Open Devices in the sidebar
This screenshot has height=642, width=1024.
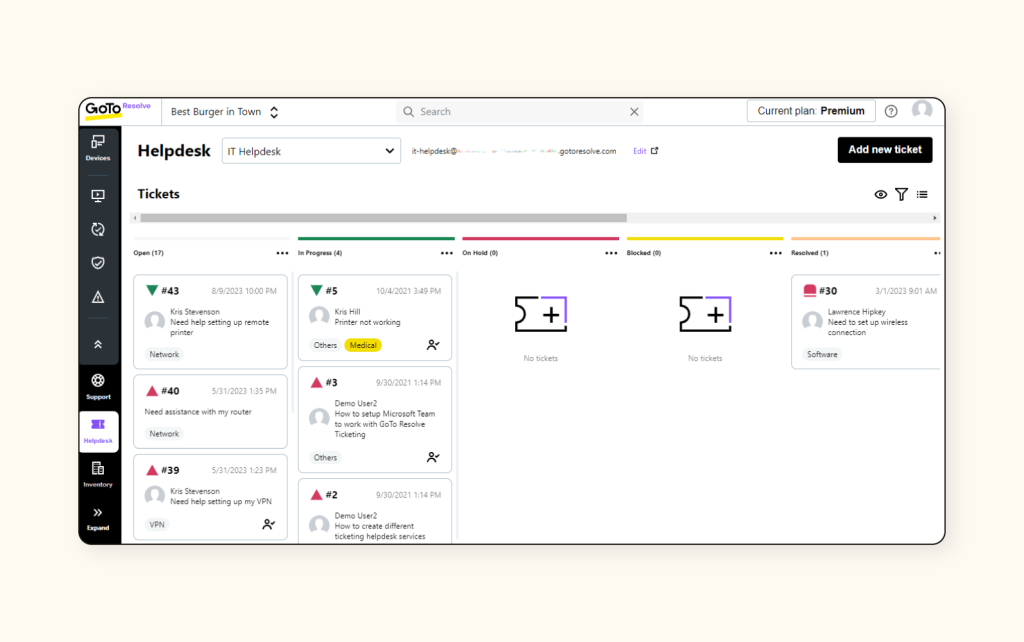[x=98, y=147]
